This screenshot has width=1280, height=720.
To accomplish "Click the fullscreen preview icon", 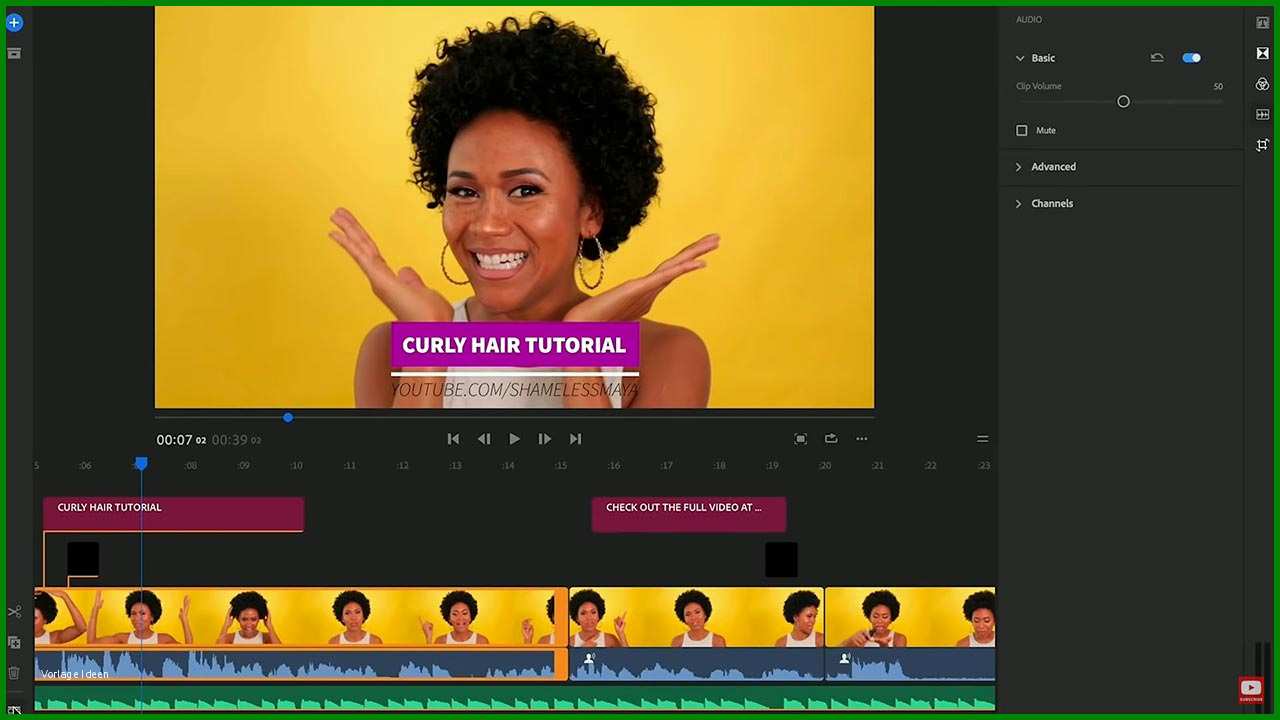I will coord(800,439).
